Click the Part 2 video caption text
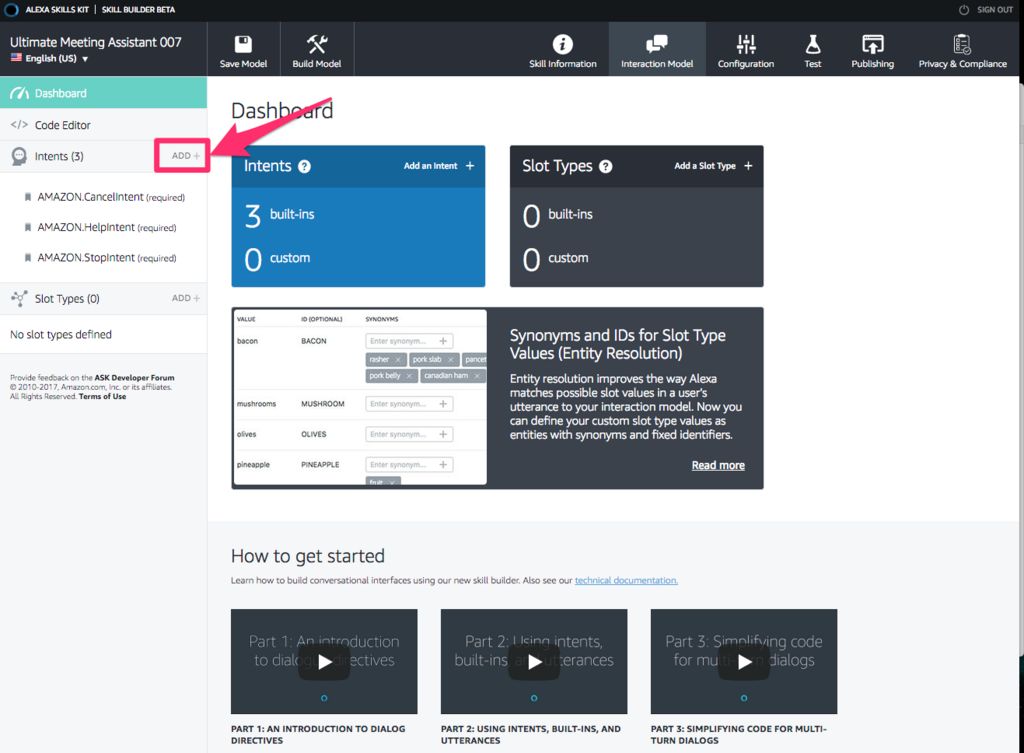1024x753 pixels. 530,734
